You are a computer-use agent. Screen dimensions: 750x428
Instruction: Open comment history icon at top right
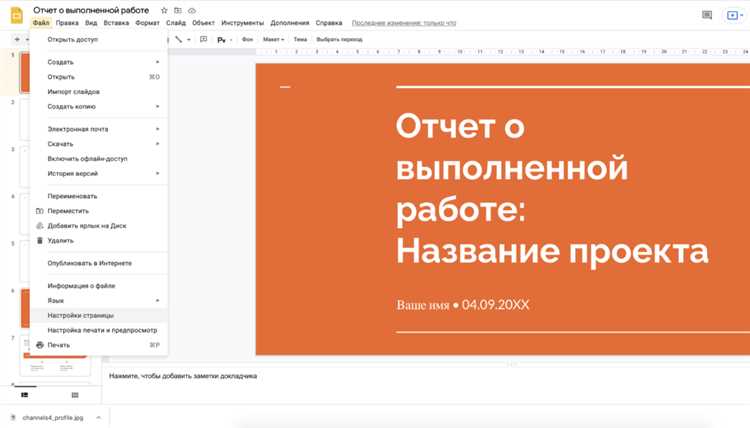(x=707, y=15)
